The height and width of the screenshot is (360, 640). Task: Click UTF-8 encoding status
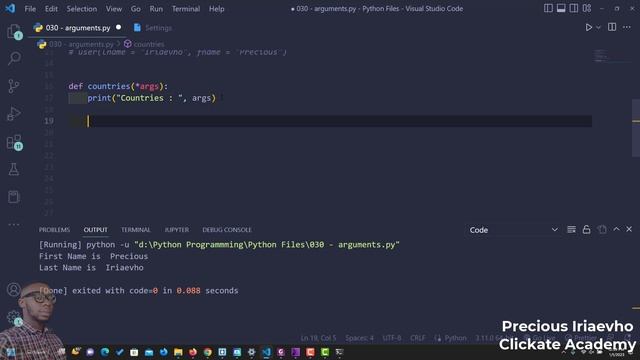pyautogui.click(x=392, y=338)
